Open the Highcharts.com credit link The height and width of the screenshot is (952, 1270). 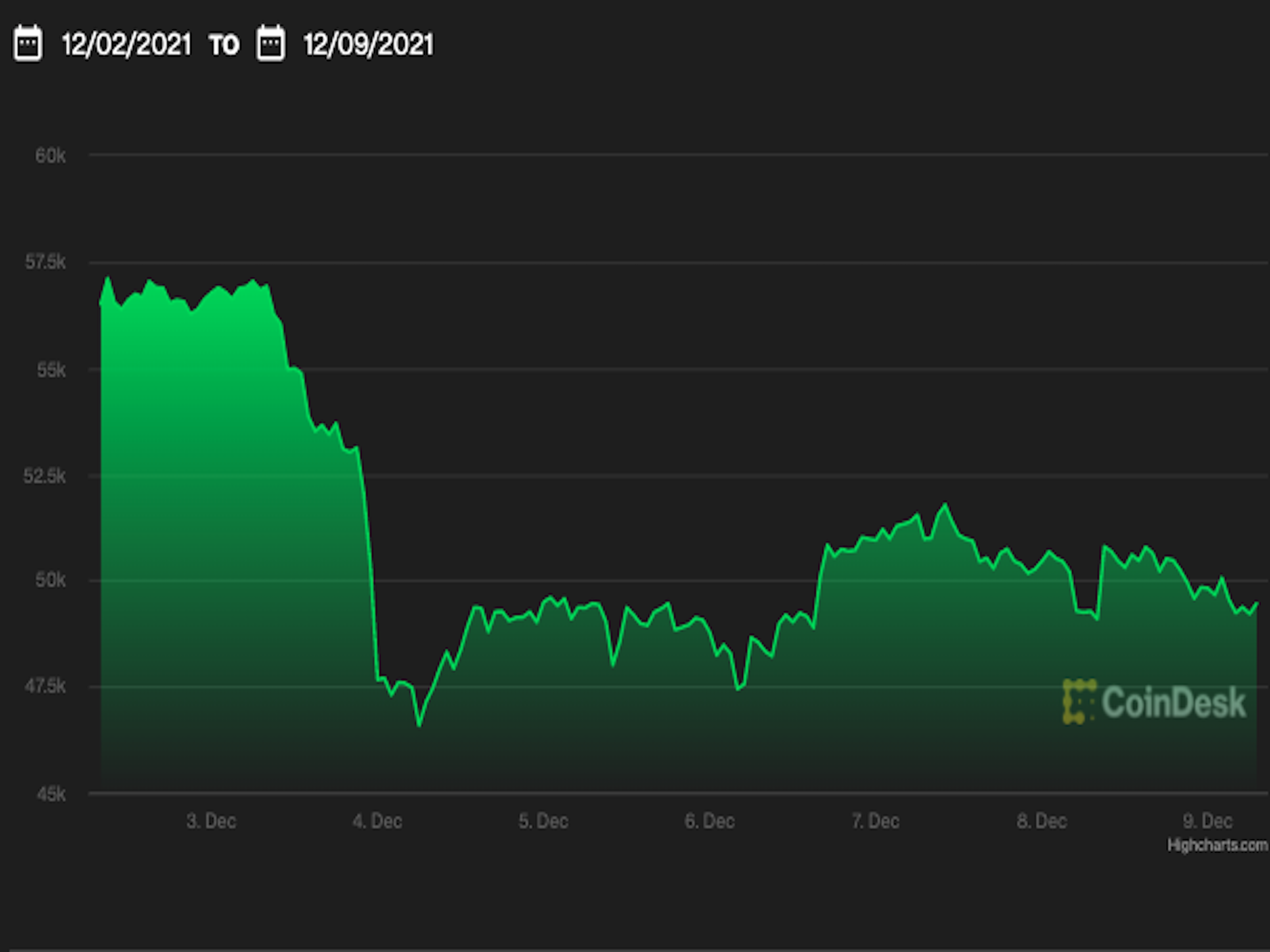(x=1217, y=845)
